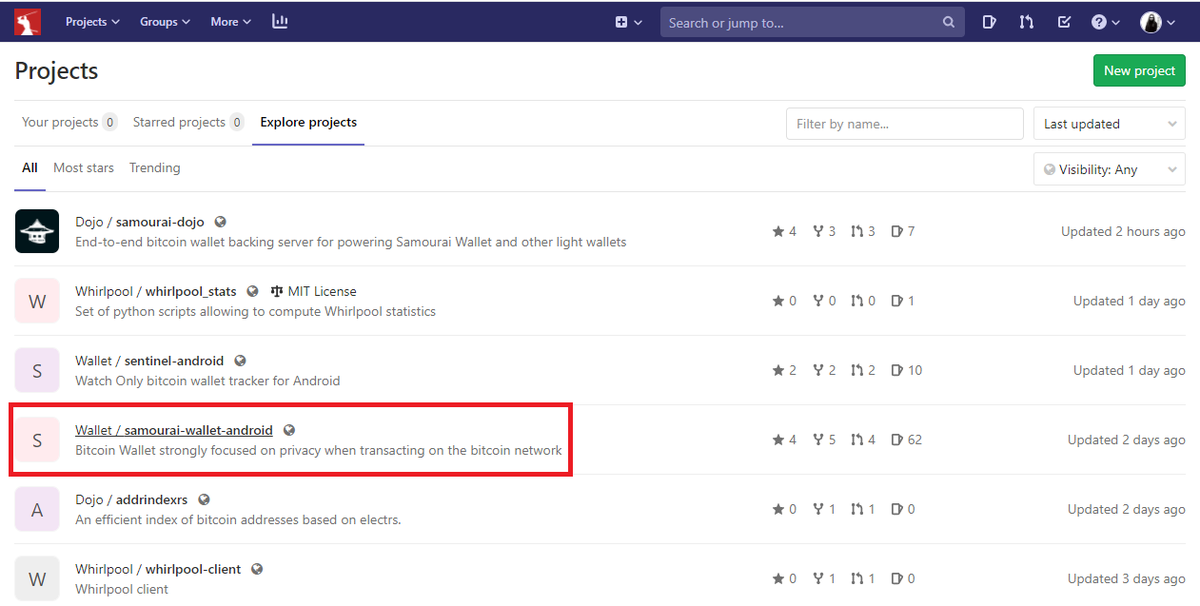Click 'Updated 2 hours ago' on samourai-dojo
The width and height of the screenshot is (1200, 606).
click(1123, 231)
